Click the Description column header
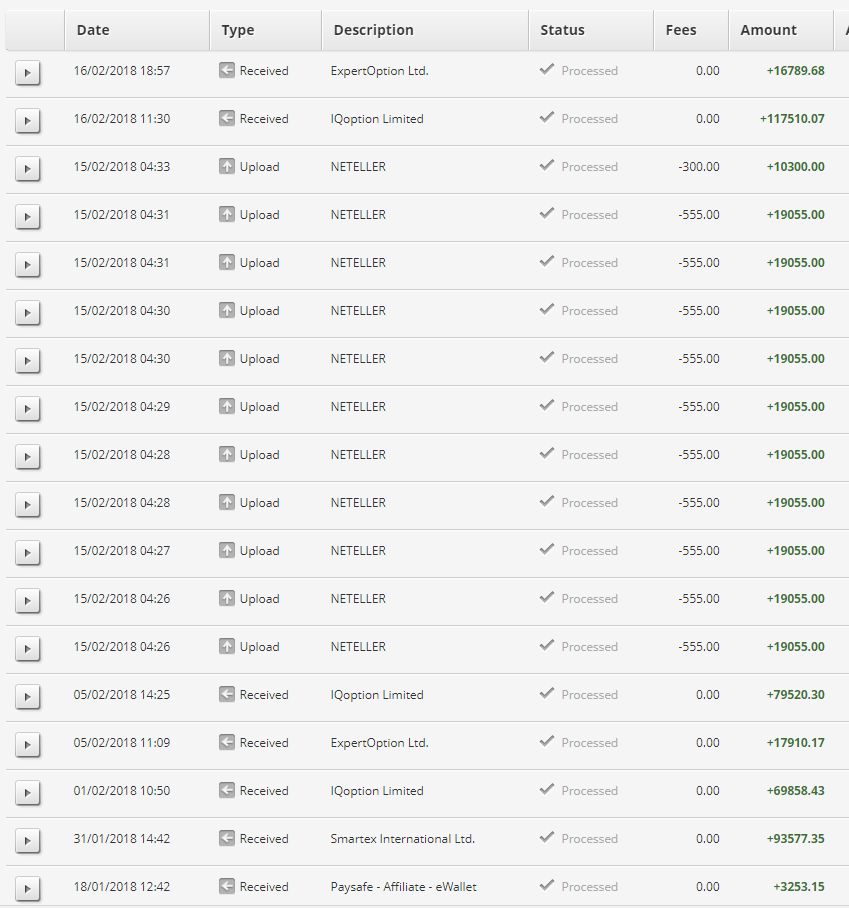The height and width of the screenshot is (908, 849). (x=373, y=30)
